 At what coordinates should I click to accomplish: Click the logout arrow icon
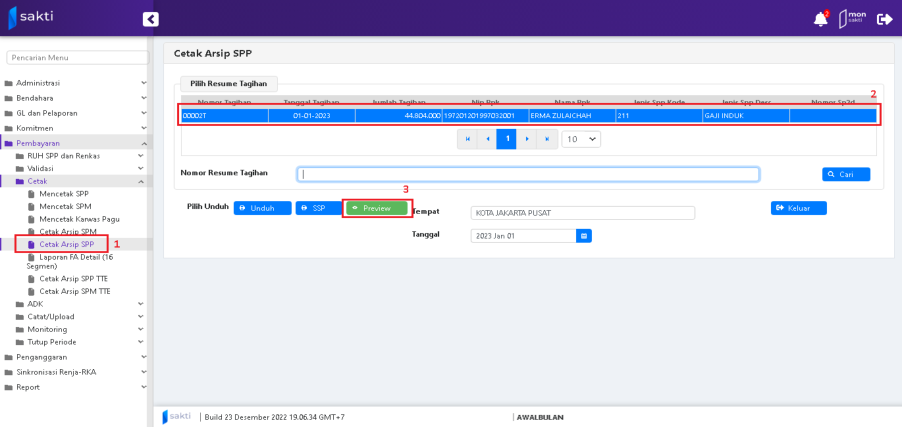pyautogui.click(x=884, y=19)
